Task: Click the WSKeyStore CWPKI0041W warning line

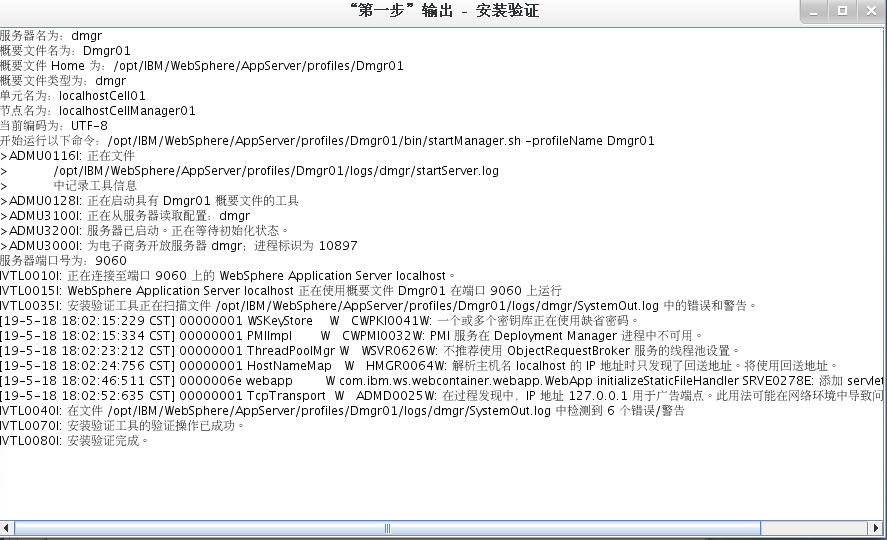Action: tap(320, 321)
